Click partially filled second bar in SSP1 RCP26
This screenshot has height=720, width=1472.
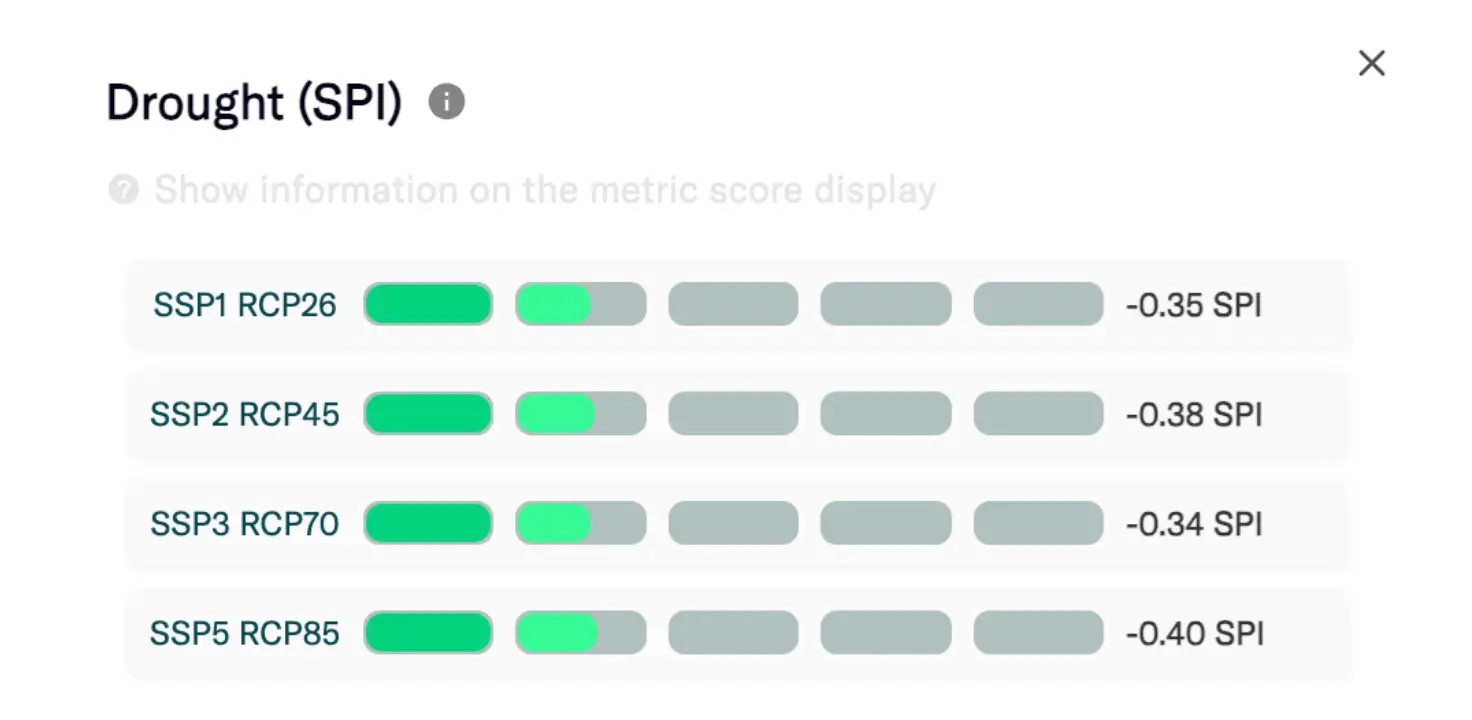581,304
